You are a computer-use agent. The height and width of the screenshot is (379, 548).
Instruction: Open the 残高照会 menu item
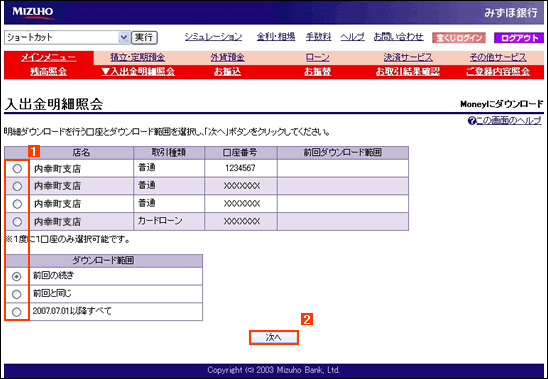(x=48, y=72)
